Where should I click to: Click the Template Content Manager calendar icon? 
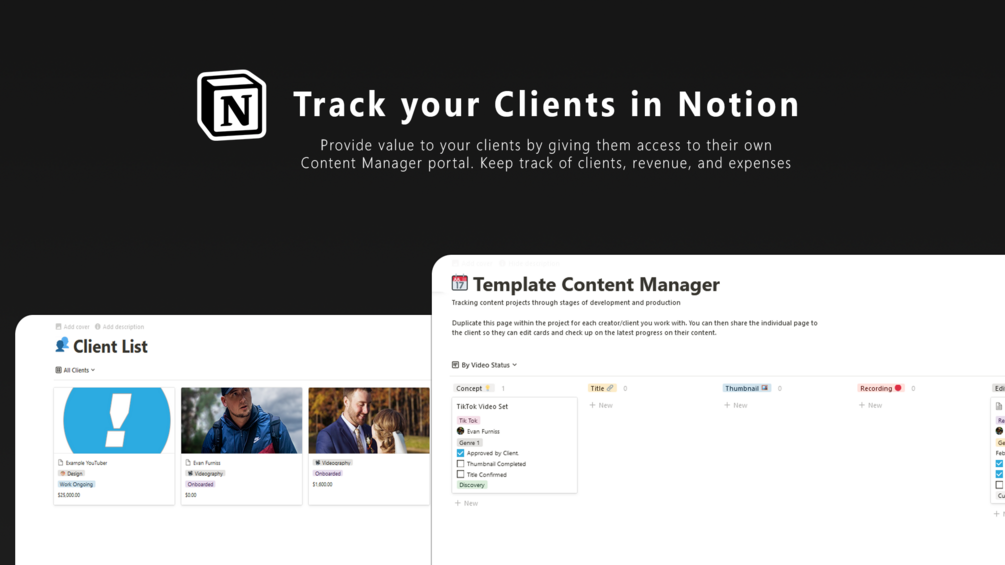click(460, 282)
